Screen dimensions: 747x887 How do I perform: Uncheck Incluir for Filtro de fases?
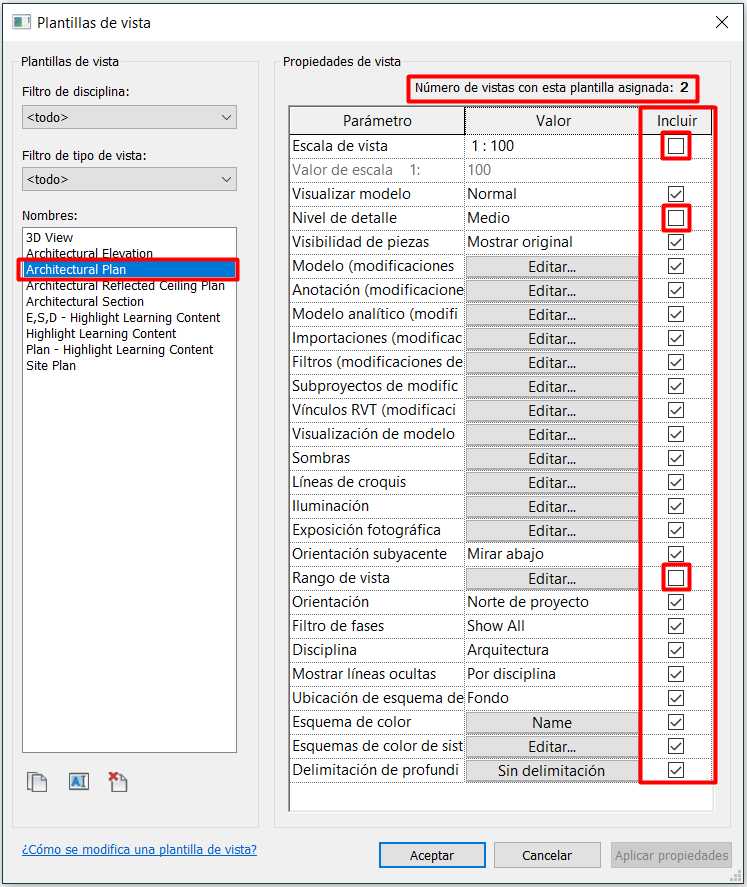pyautogui.click(x=676, y=626)
